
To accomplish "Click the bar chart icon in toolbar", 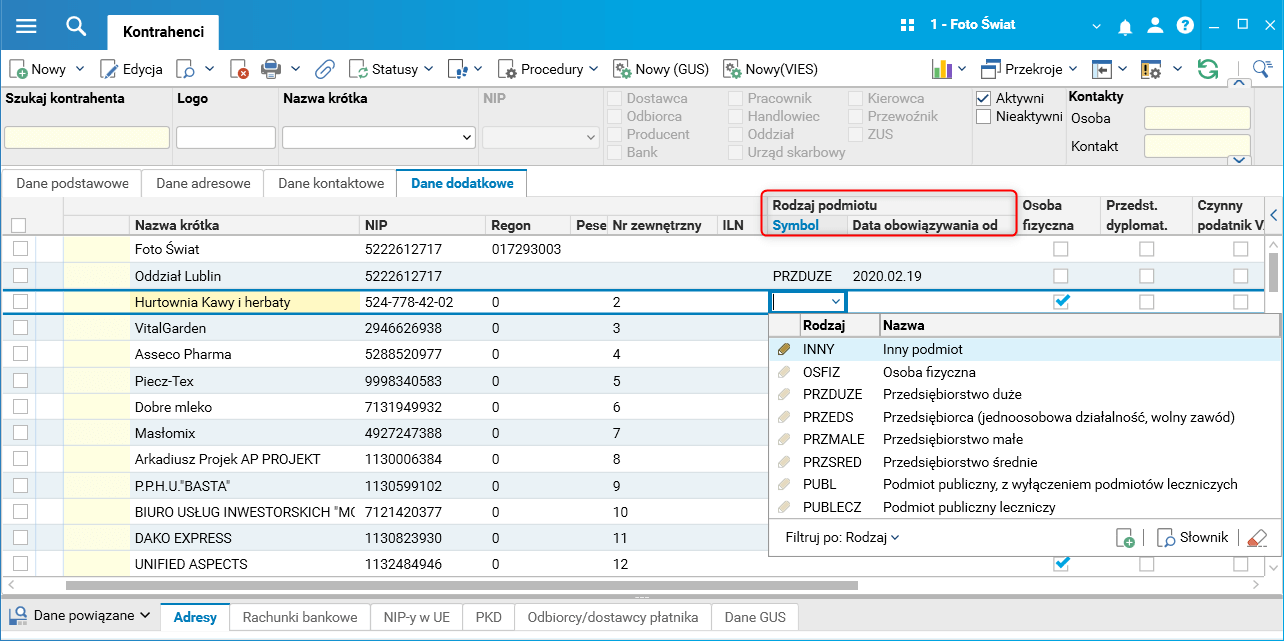I will [x=941, y=69].
